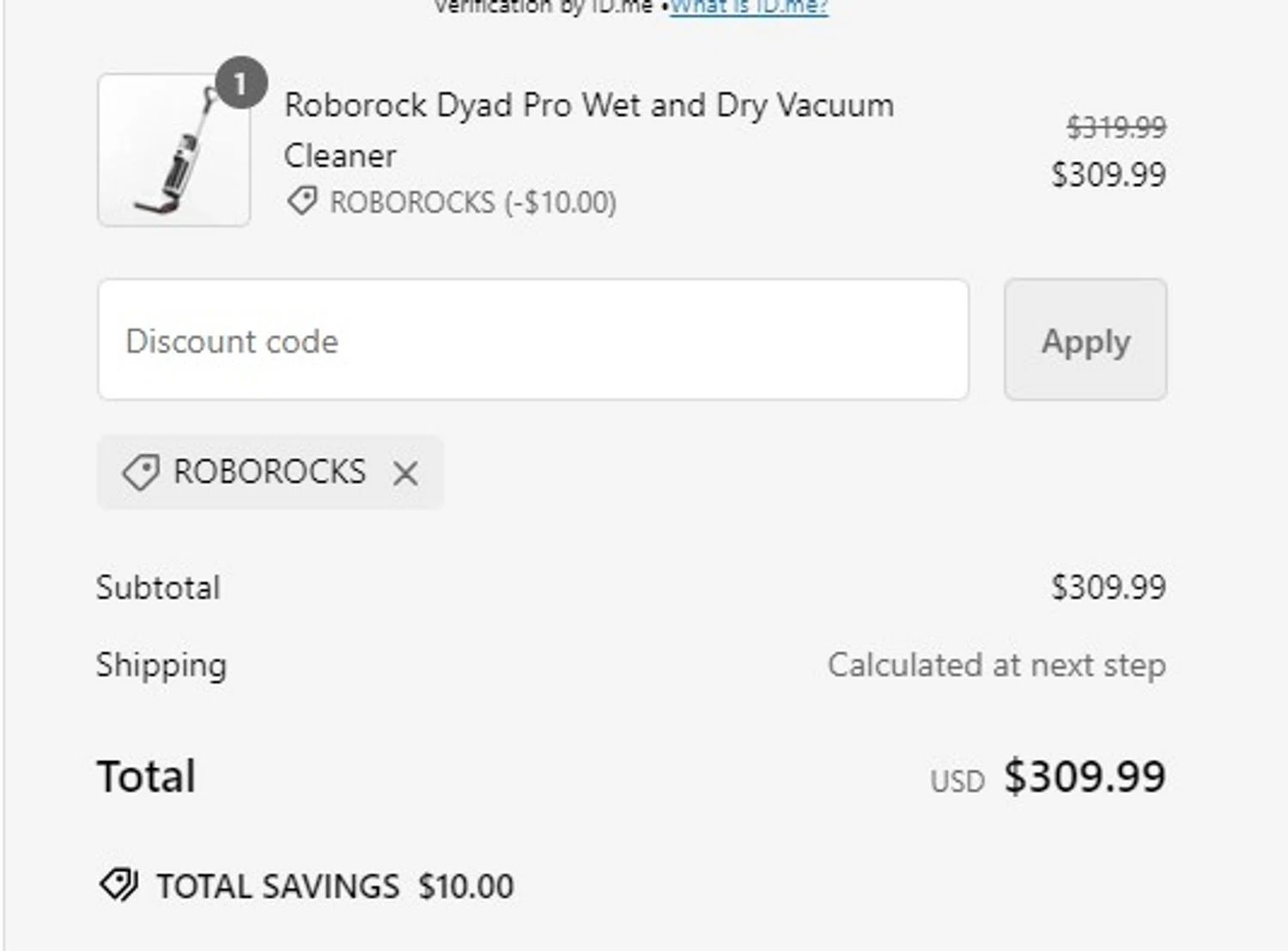
Task: Click the $10.00 total savings amount
Action: coord(466,887)
